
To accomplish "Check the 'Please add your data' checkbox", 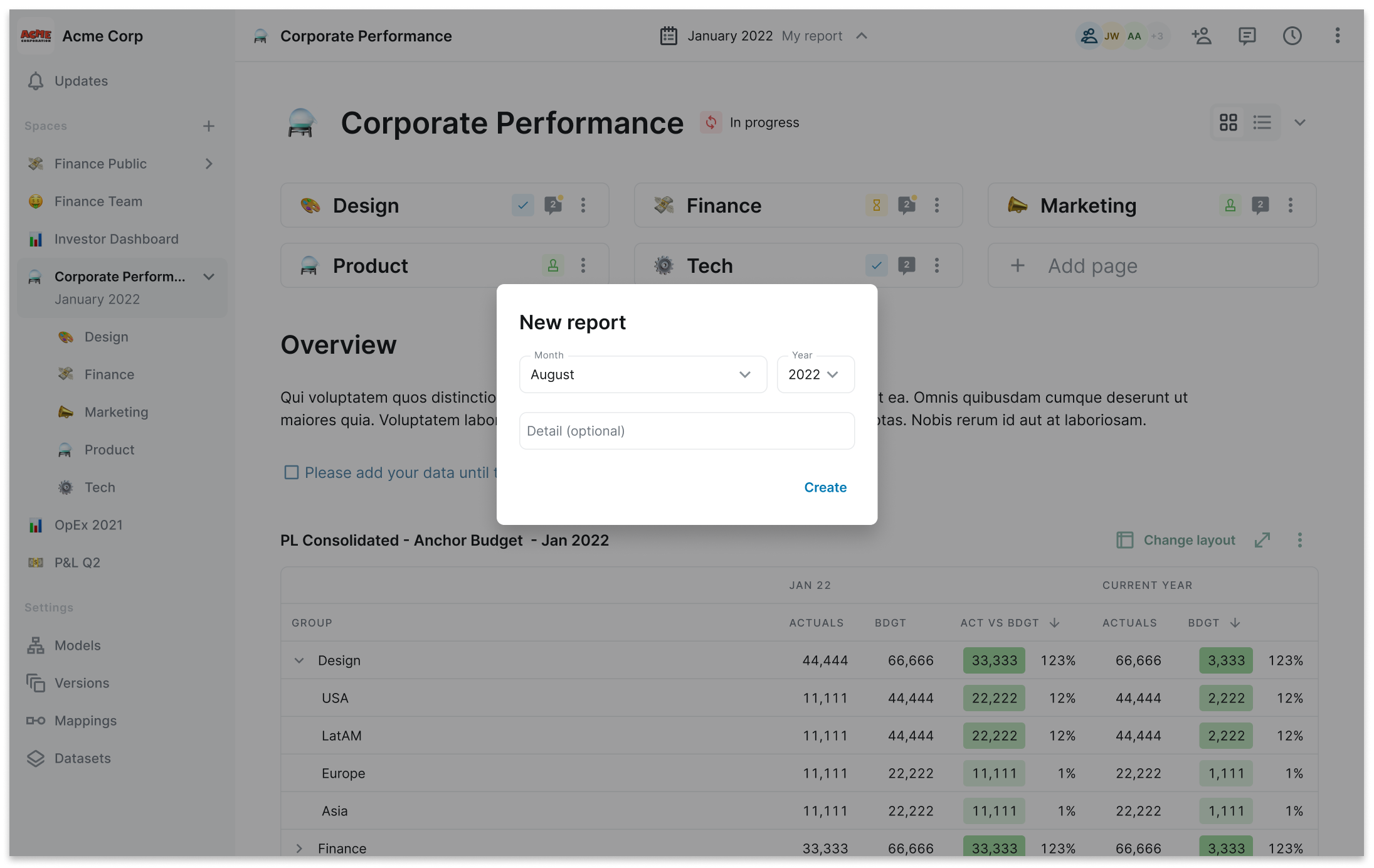I will [x=292, y=472].
